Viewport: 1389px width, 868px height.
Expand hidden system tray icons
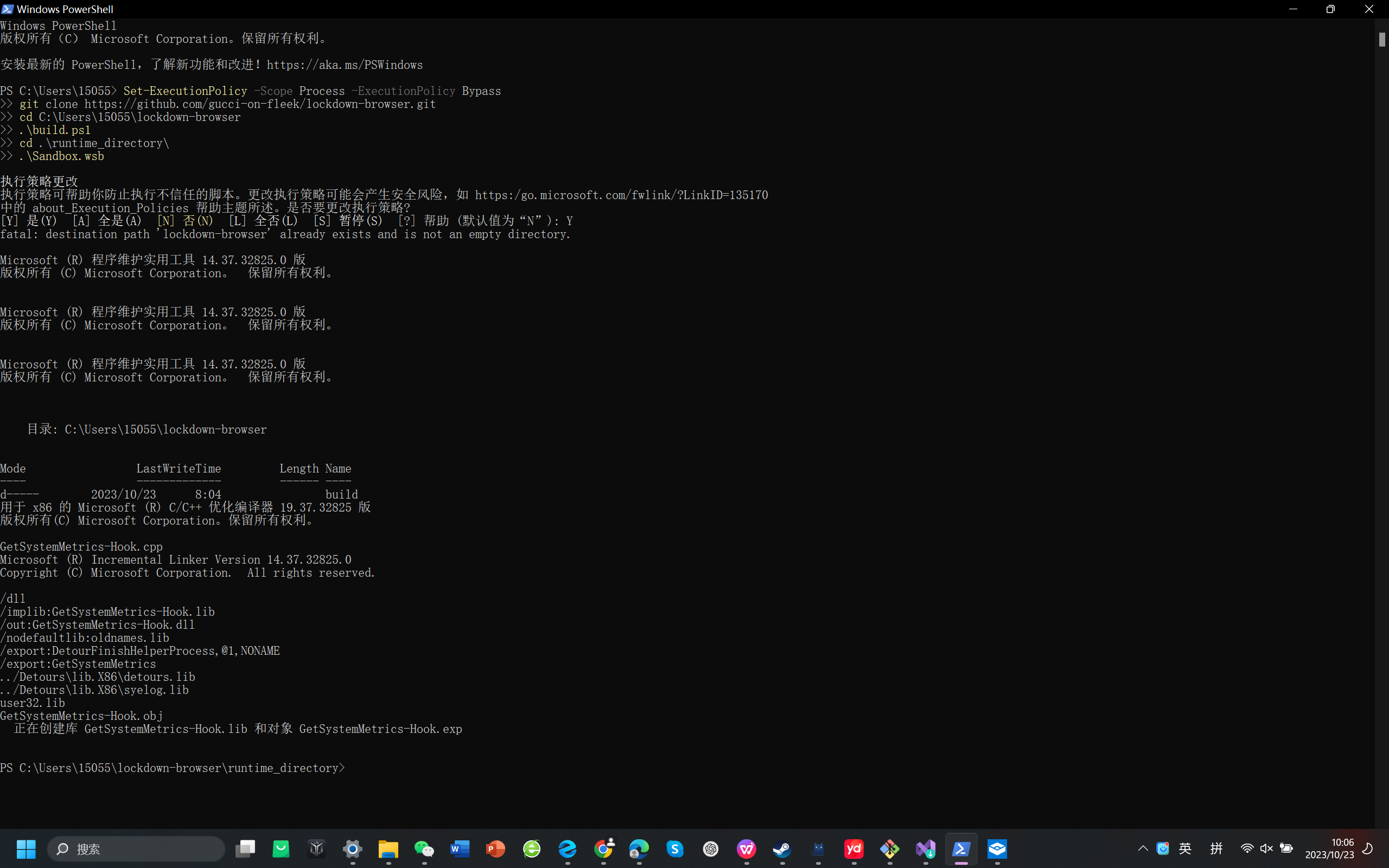click(x=1142, y=849)
